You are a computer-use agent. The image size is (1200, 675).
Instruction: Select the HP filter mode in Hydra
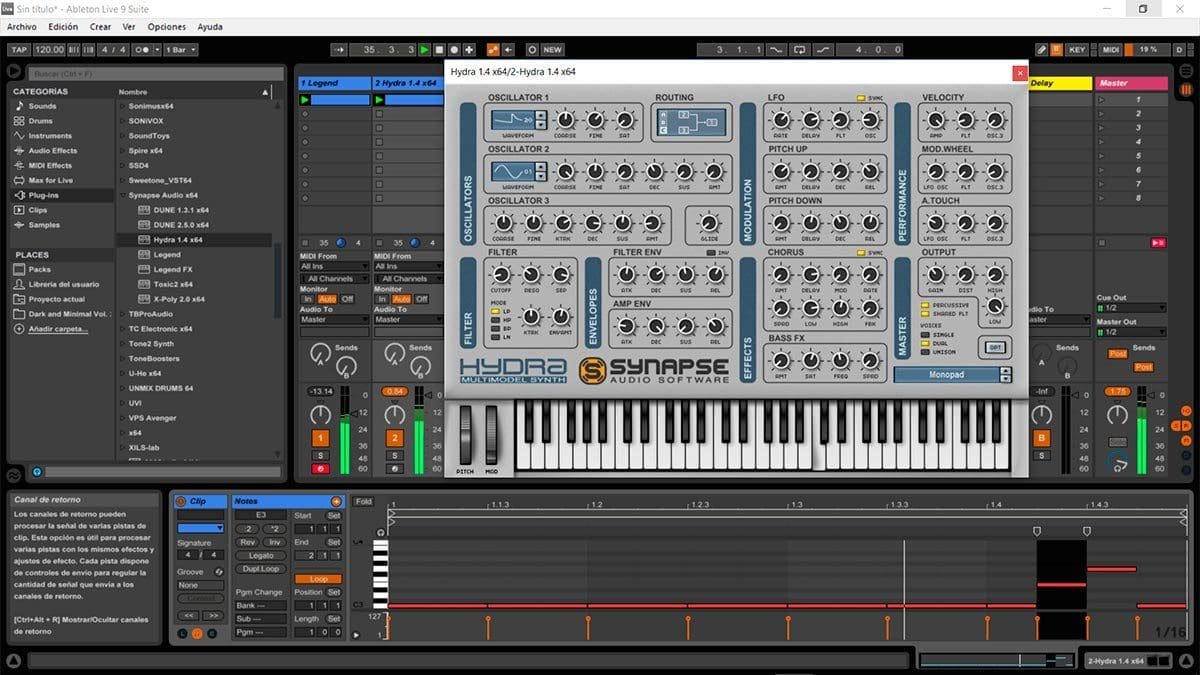click(x=495, y=319)
